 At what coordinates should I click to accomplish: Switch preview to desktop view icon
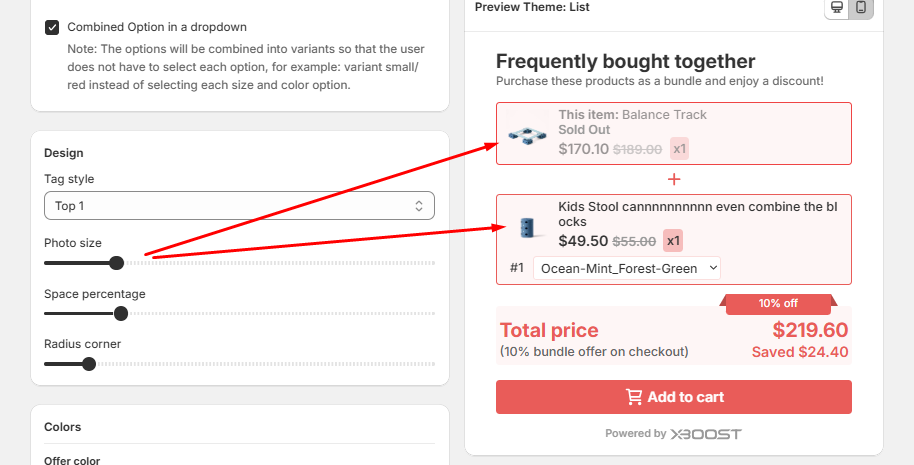(x=837, y=8)
